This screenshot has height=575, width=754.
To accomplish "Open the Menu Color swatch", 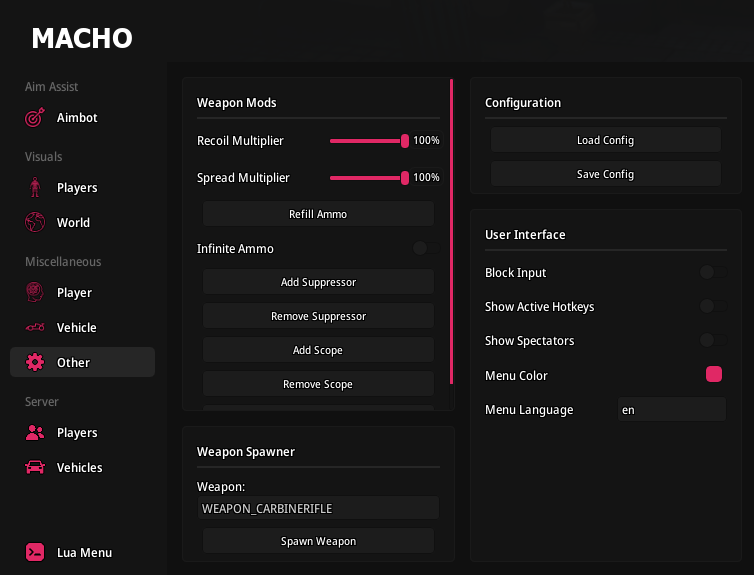I will point(714,375).
